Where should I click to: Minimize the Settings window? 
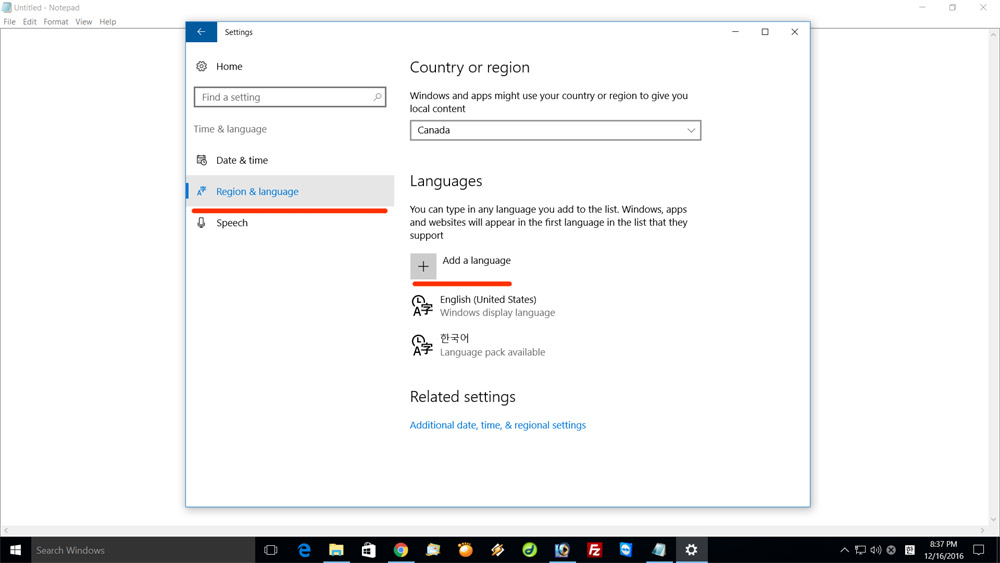click(735, 32)
